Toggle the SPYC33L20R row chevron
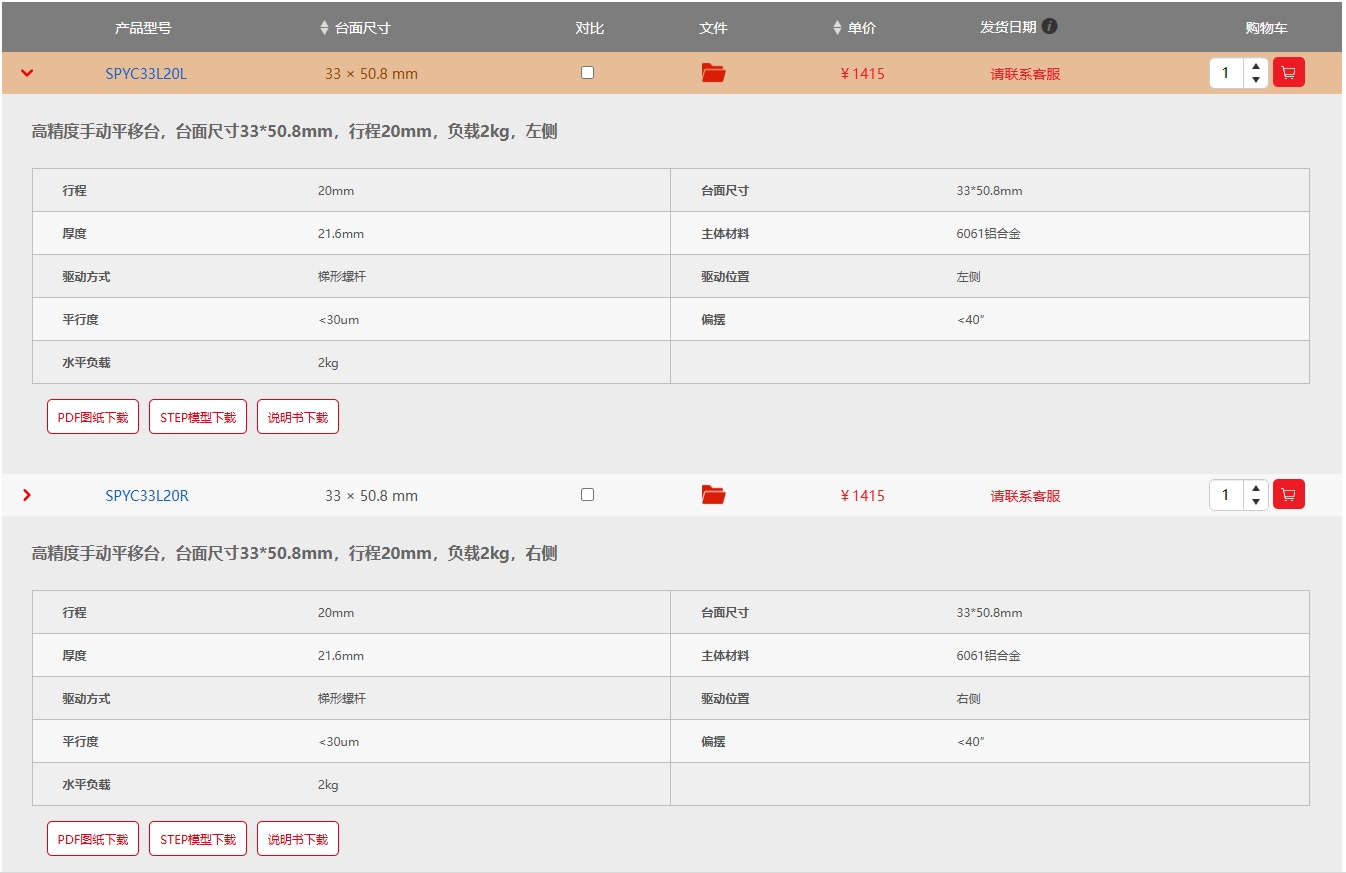The width and height of the screenshot is (1346, 873). tap(27, 495)
